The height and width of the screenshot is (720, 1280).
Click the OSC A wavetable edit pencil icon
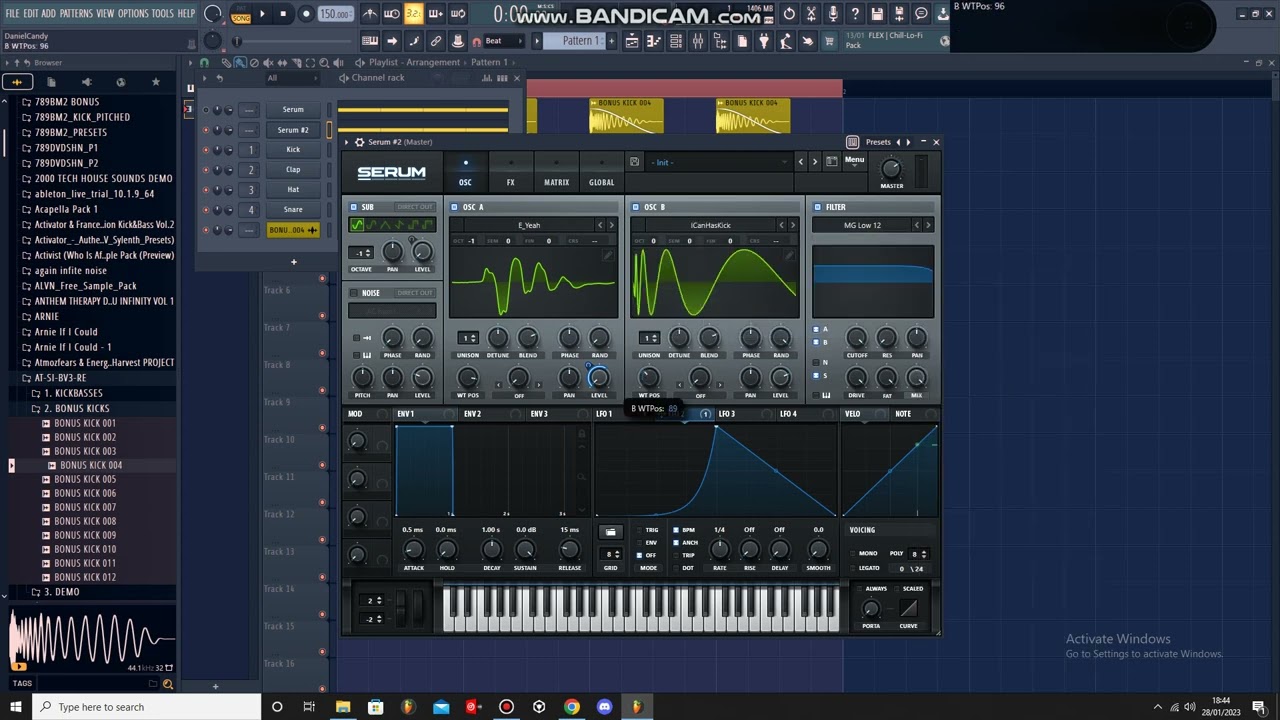(x=607, y=256)
